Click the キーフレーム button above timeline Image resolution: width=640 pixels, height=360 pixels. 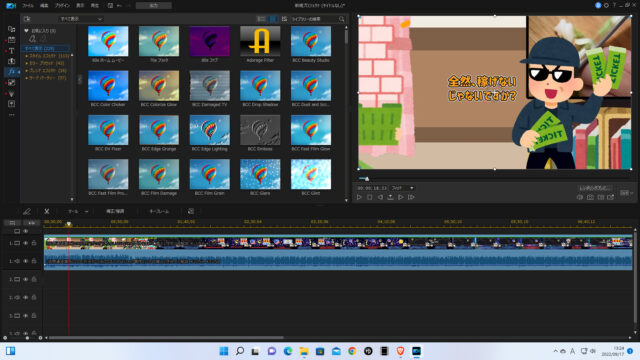tap(159, 211)
